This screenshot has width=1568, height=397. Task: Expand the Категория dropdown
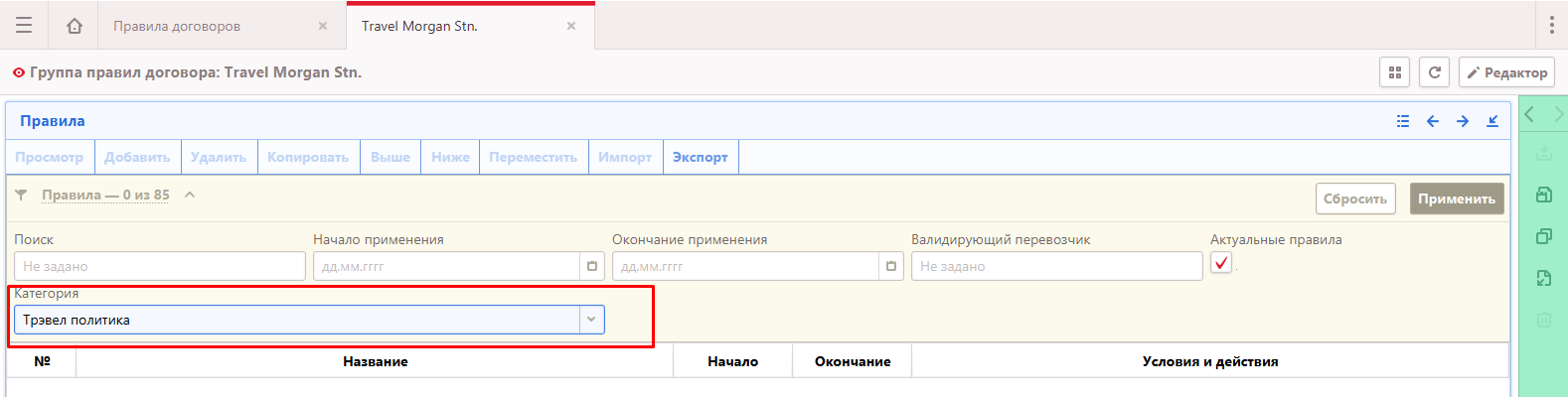click(591, 320)
